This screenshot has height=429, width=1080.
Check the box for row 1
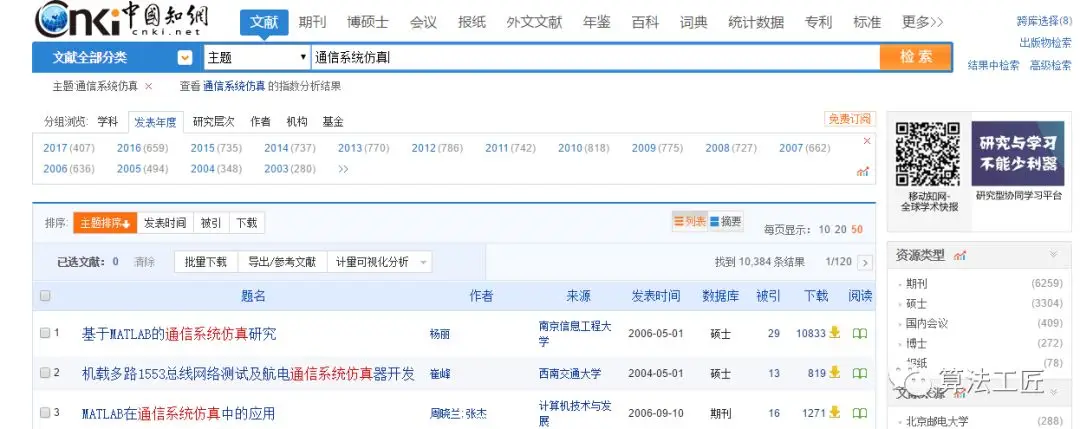pos(45,333)
